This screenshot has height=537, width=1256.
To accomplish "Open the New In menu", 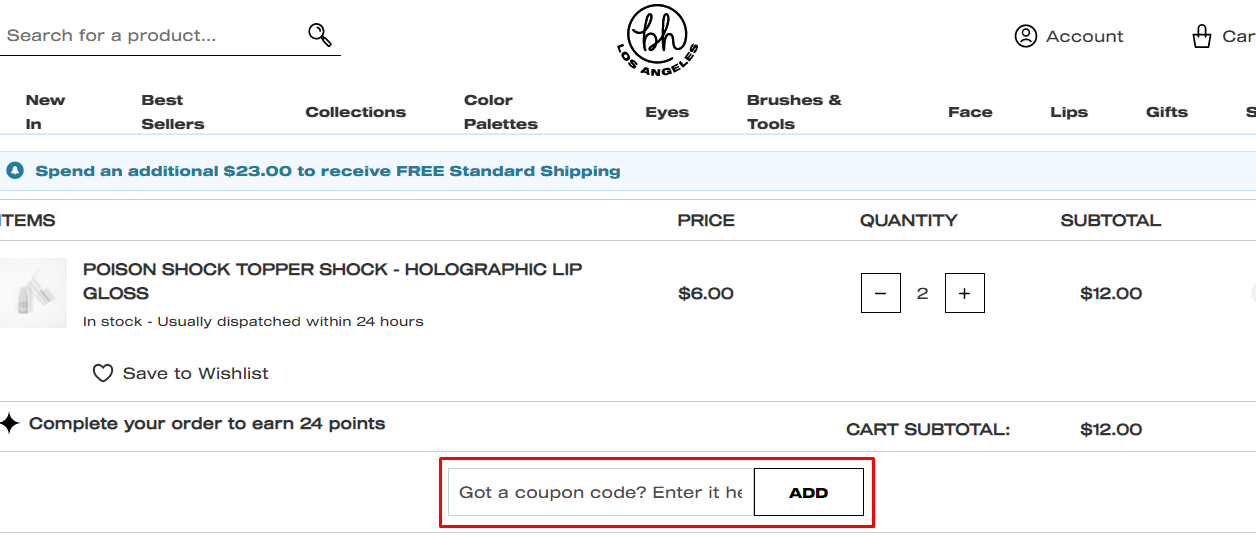I will (45, 112).
